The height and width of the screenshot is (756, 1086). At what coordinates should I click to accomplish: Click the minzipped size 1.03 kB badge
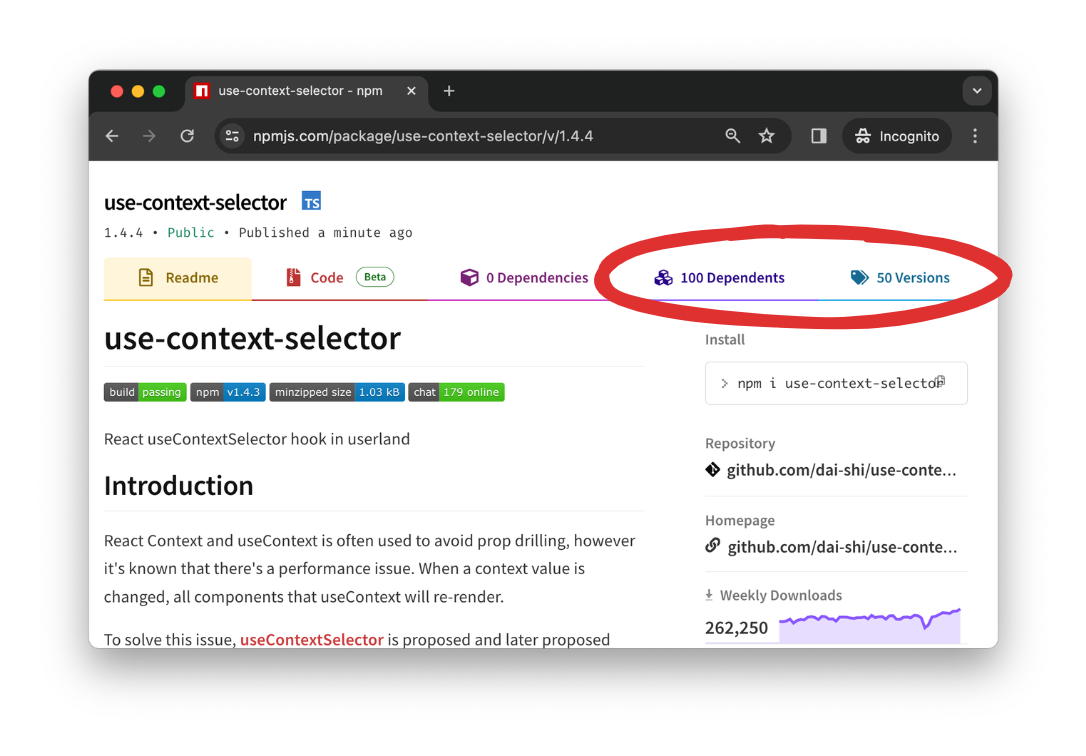[x=337, y=392]
